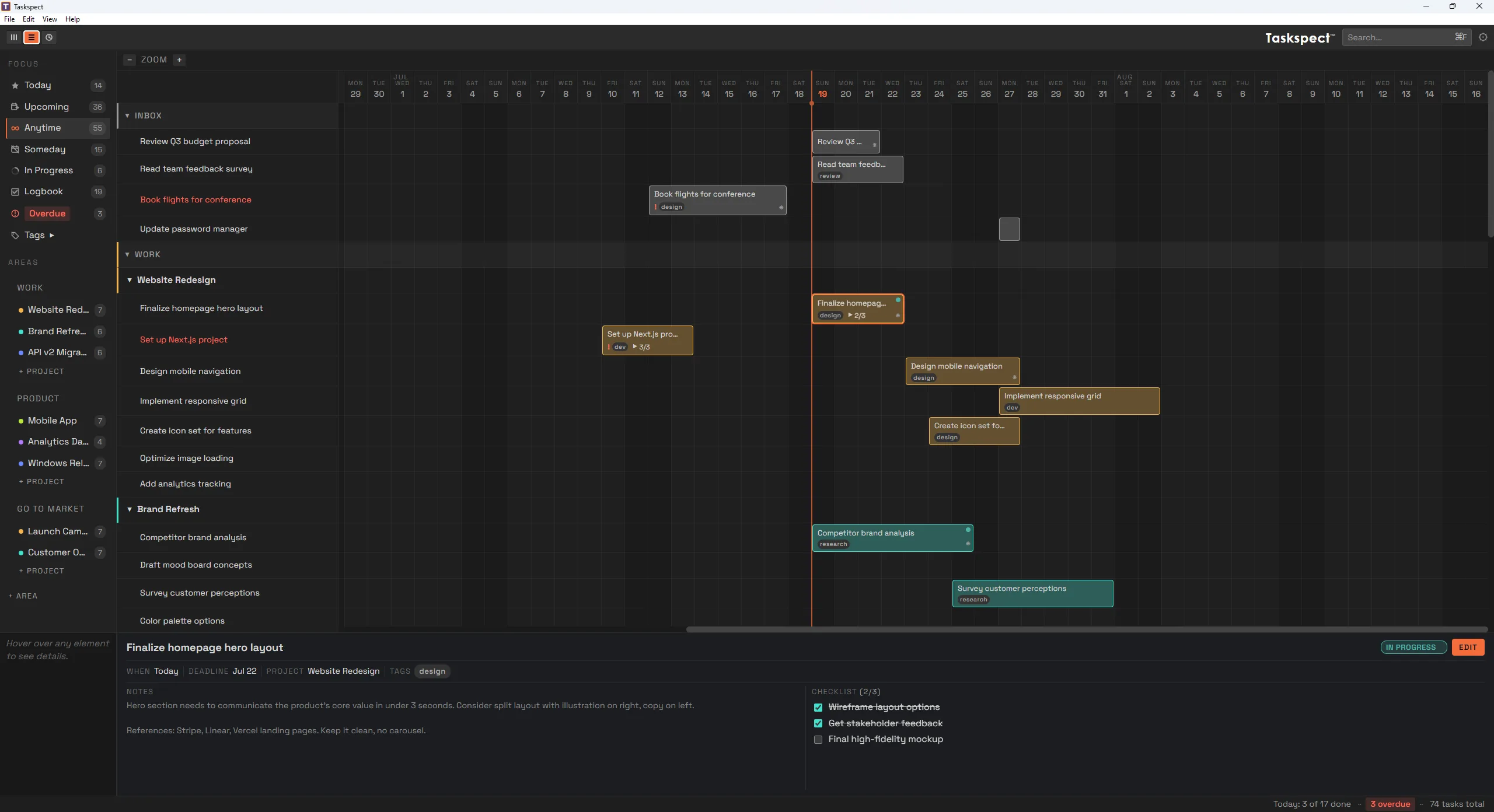Click the Someday box icon
This screenshot has height=812, width=1494.
point(15,149)
